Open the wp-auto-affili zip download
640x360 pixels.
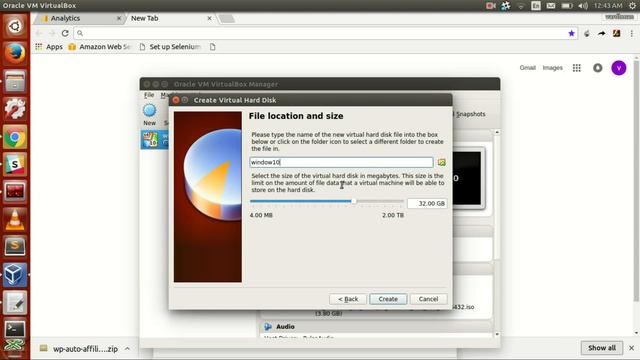pos(79,349)
